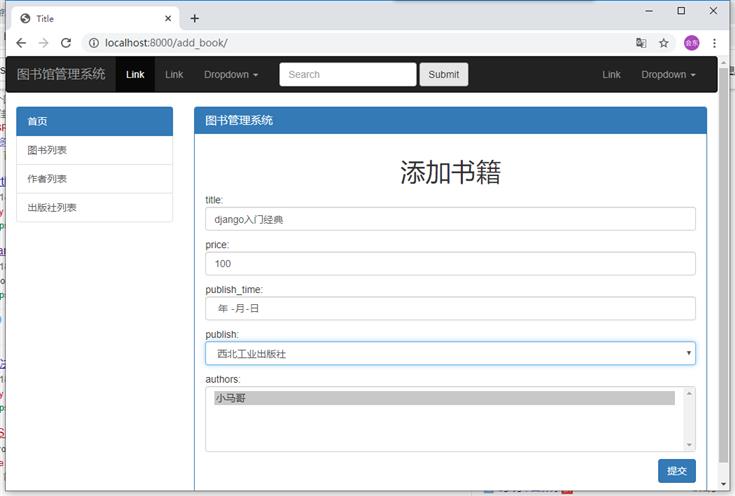Open the publish select dropdown
The image size is (735, 496).
click(450, 354)
